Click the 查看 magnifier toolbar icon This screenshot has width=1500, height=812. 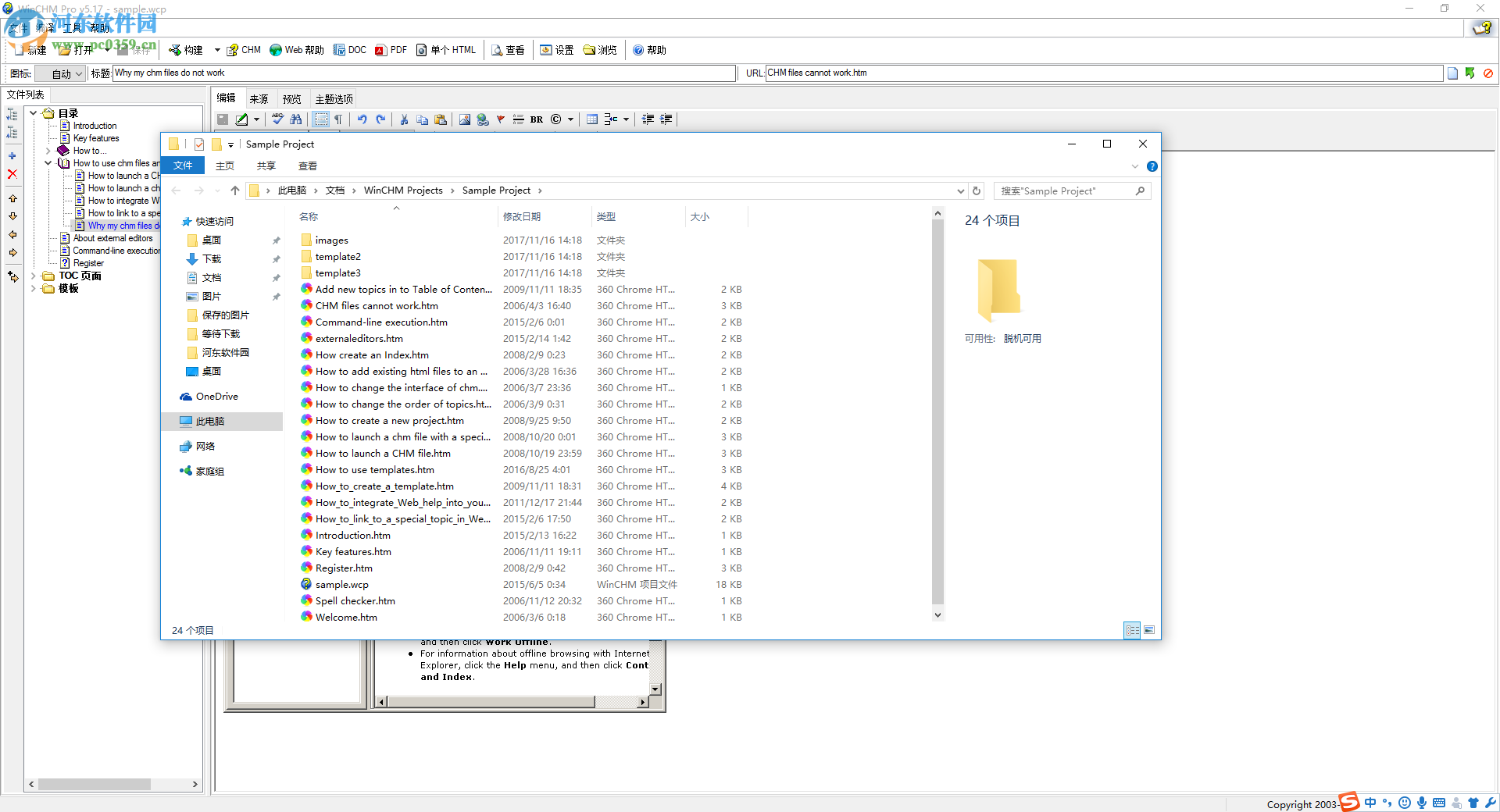coord(497,50)
